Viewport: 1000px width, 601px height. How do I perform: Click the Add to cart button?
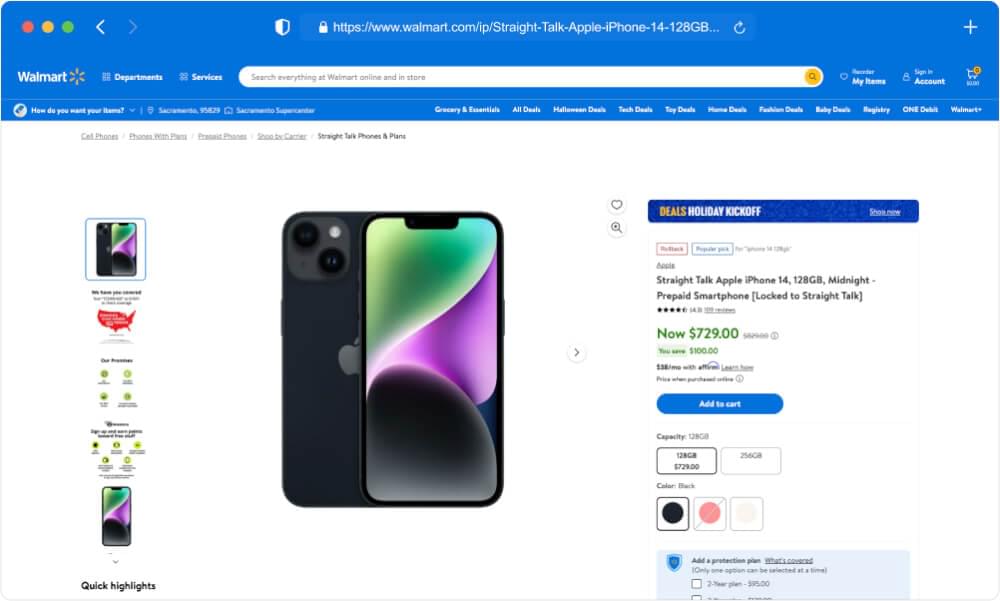click(x=719, y=404)
